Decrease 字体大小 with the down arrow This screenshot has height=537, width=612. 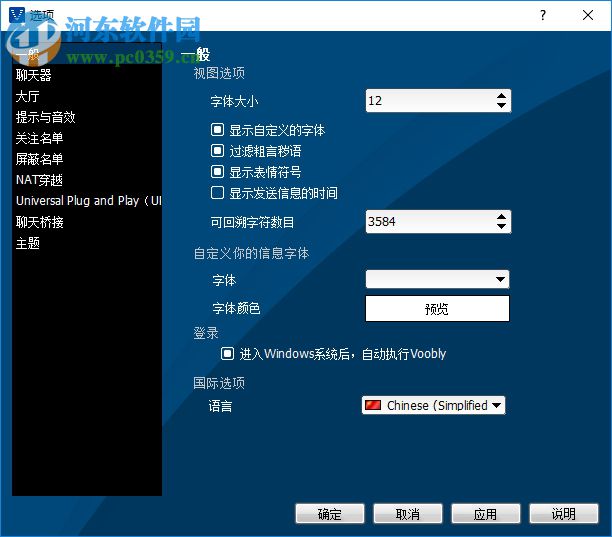tap(502, 105)
